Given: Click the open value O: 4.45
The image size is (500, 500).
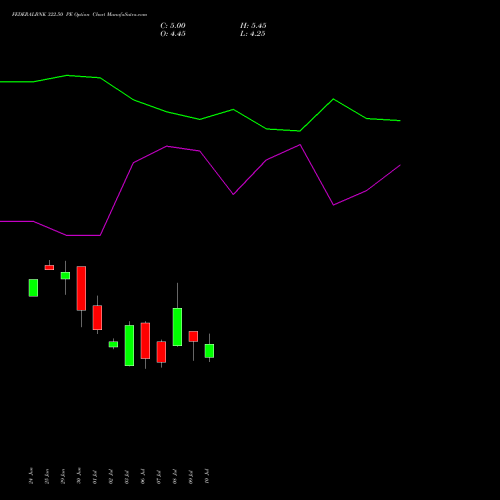Looking at the screenshot, I should tap(173, 34).
